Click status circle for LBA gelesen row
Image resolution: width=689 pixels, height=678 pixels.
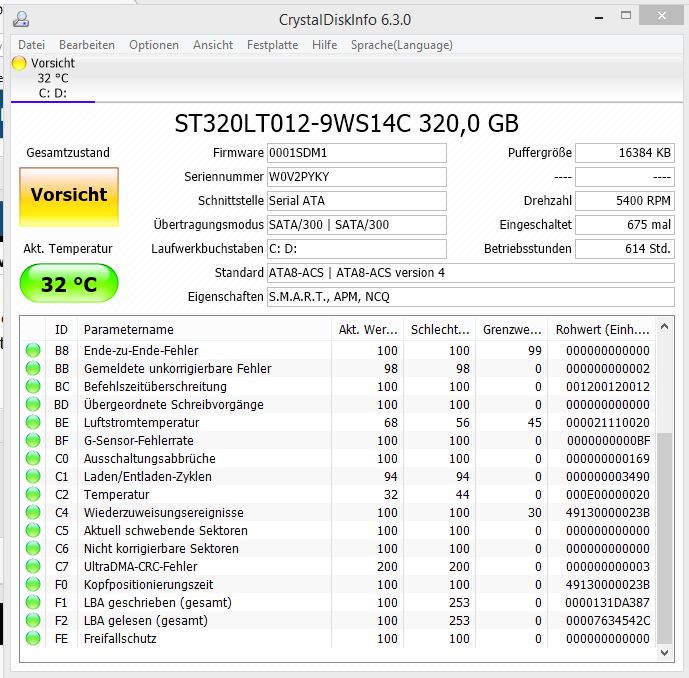click(x=33, y=620)
